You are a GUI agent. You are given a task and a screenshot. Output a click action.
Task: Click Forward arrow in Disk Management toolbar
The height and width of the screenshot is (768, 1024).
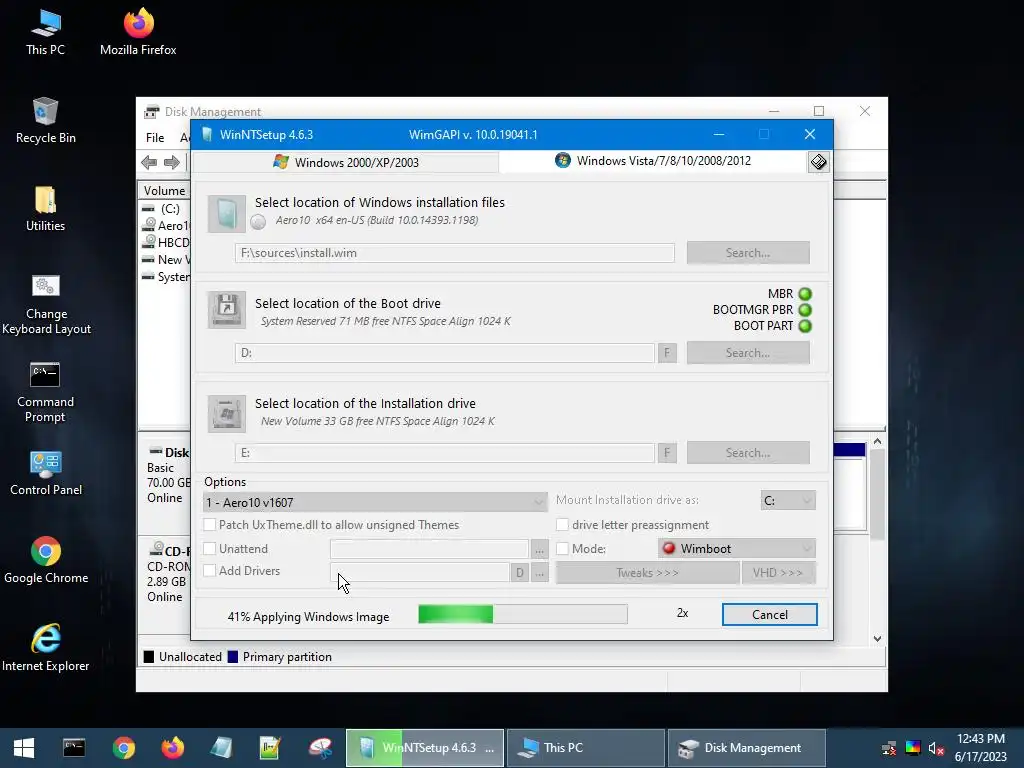172,162
